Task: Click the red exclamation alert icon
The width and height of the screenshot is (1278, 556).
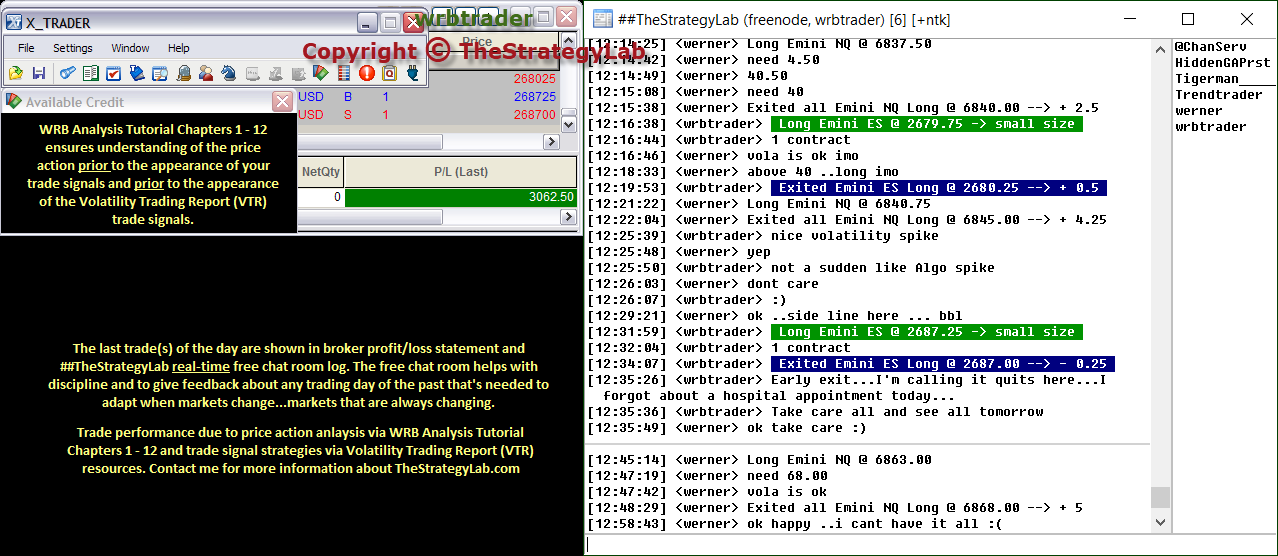Action: click(x=367, y=73)
